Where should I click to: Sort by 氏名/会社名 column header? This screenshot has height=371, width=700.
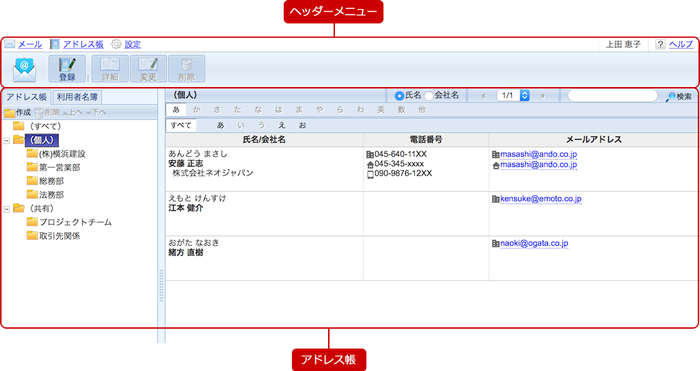point(264,140)
